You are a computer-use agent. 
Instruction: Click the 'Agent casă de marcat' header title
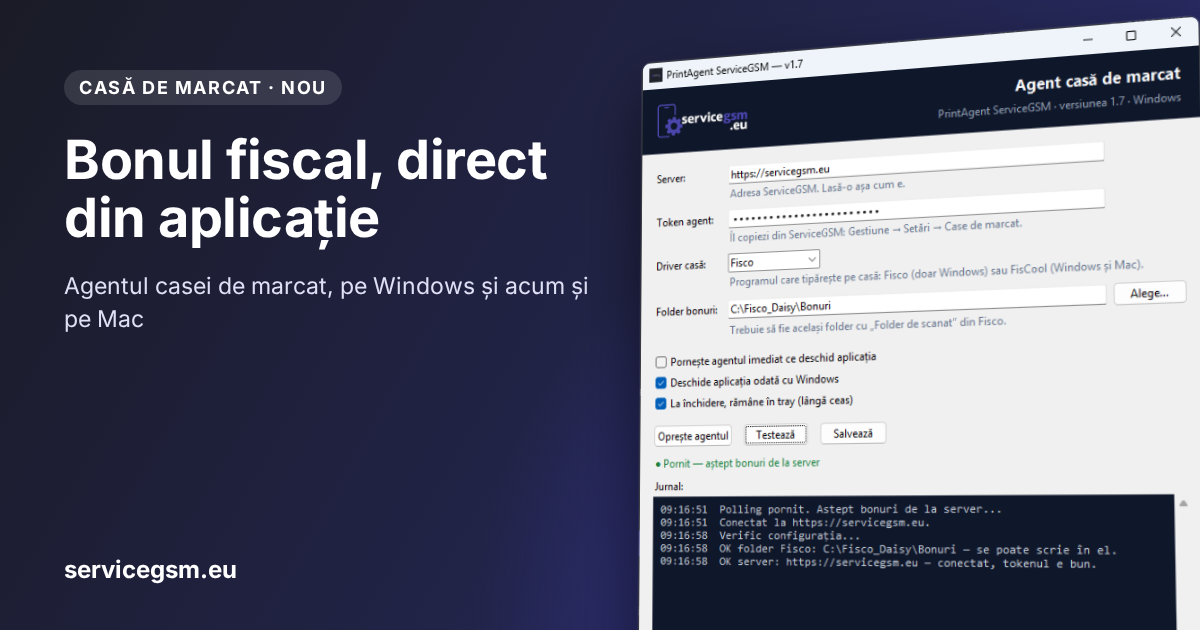click(1098, 80)
